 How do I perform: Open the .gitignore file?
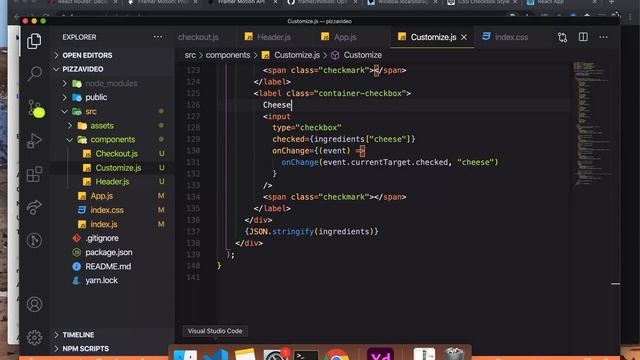point(102,238)
